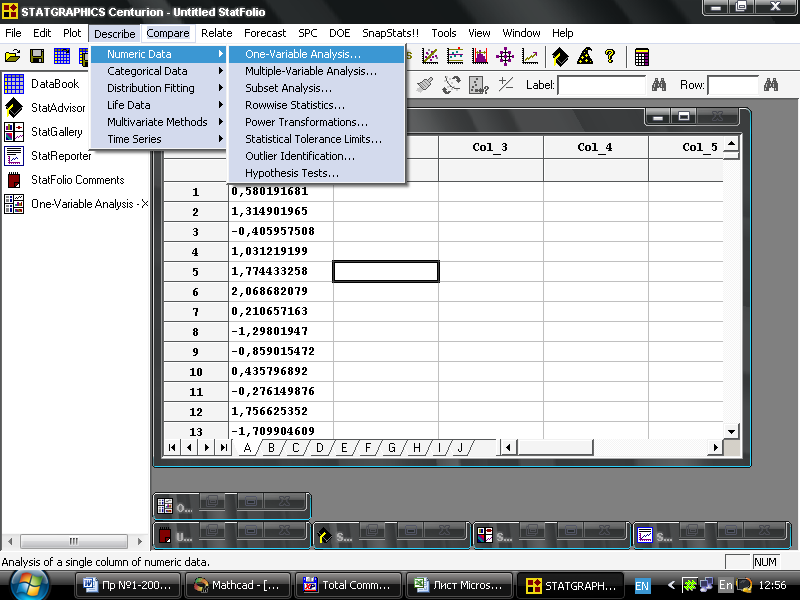Click the DataBook grid icon in the toolbar
The image size is (800, 600).
62,56
